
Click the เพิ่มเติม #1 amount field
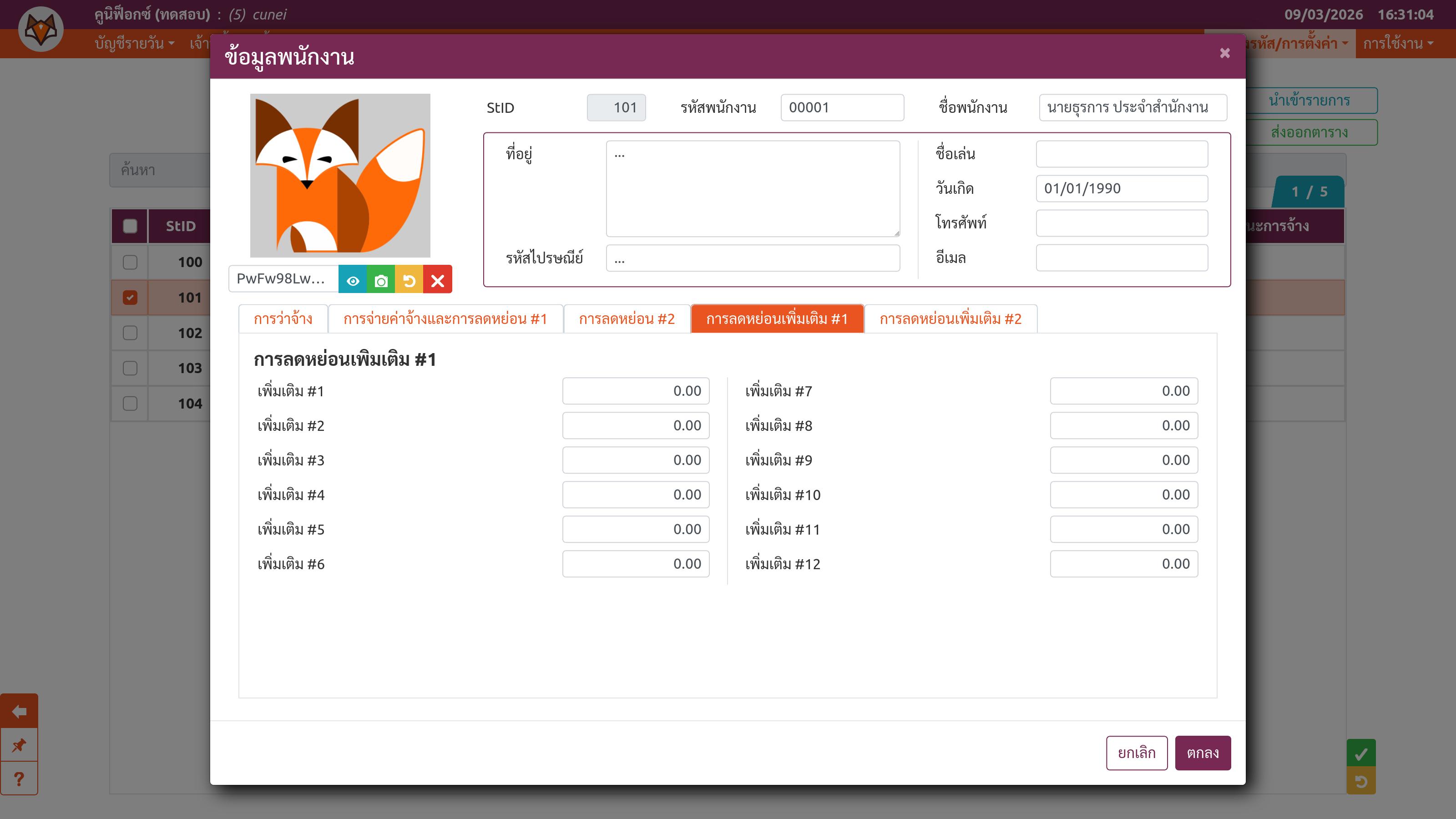(x=635, y=391)
